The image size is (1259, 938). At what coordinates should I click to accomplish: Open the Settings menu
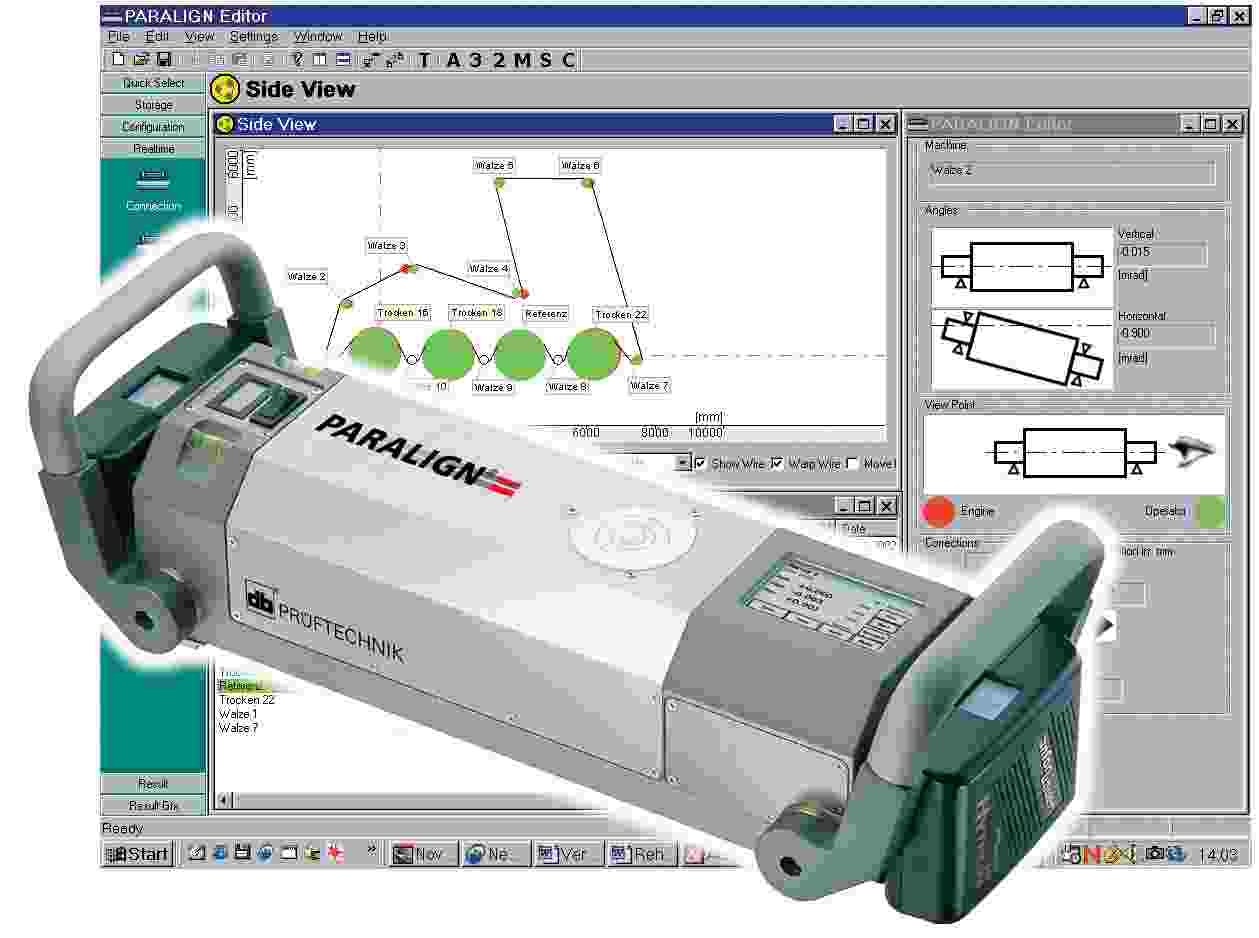[253, 36]
